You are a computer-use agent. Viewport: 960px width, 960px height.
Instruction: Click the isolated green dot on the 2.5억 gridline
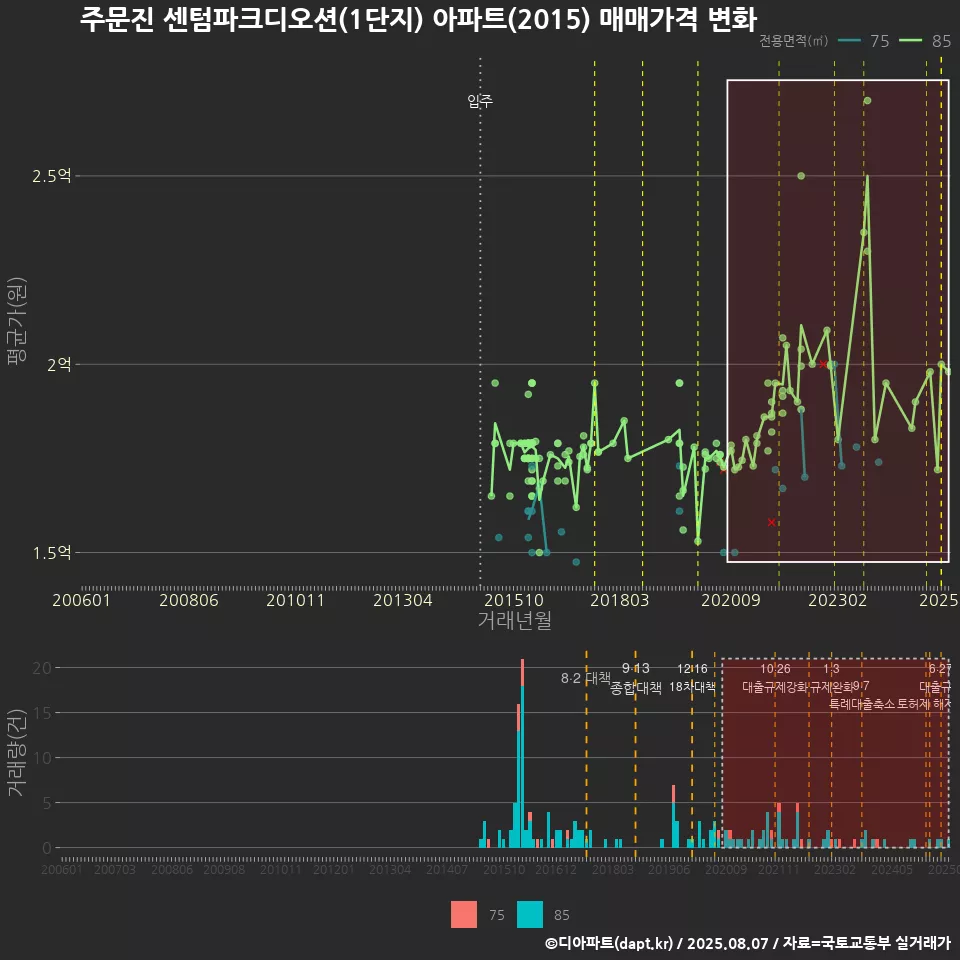tap(801, 176)
